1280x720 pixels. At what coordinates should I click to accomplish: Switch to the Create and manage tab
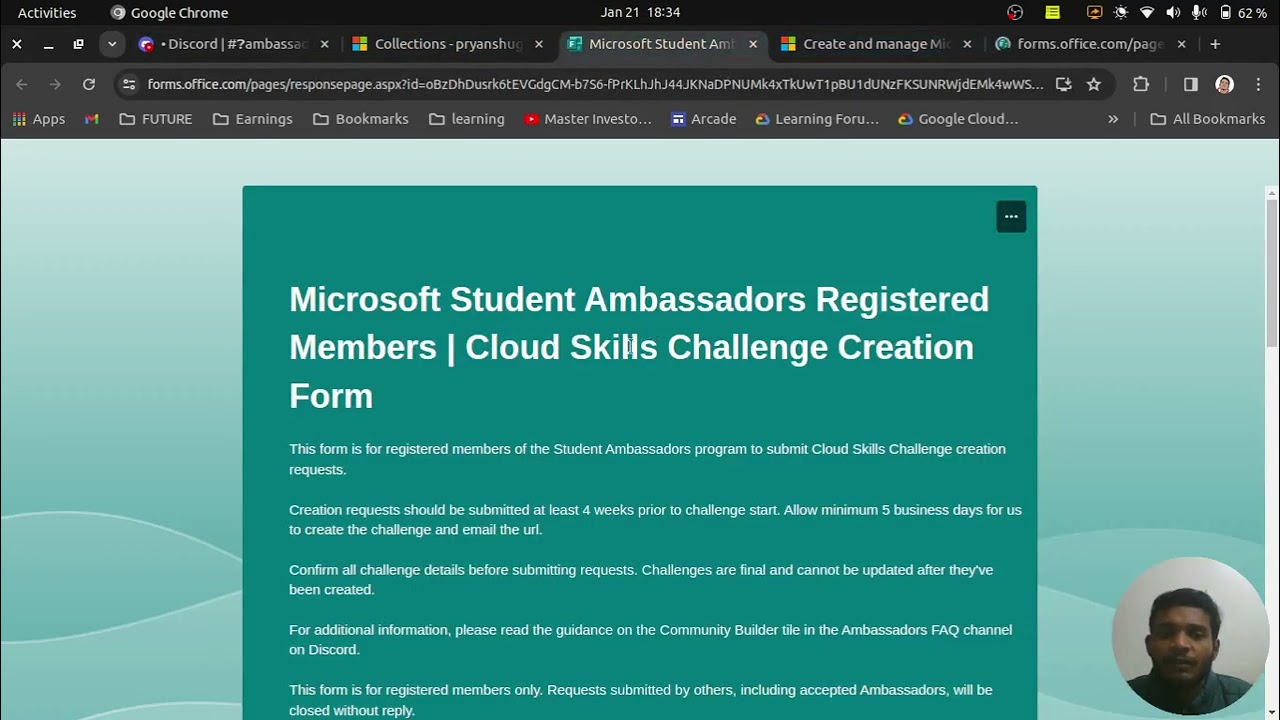pos(876,44)
